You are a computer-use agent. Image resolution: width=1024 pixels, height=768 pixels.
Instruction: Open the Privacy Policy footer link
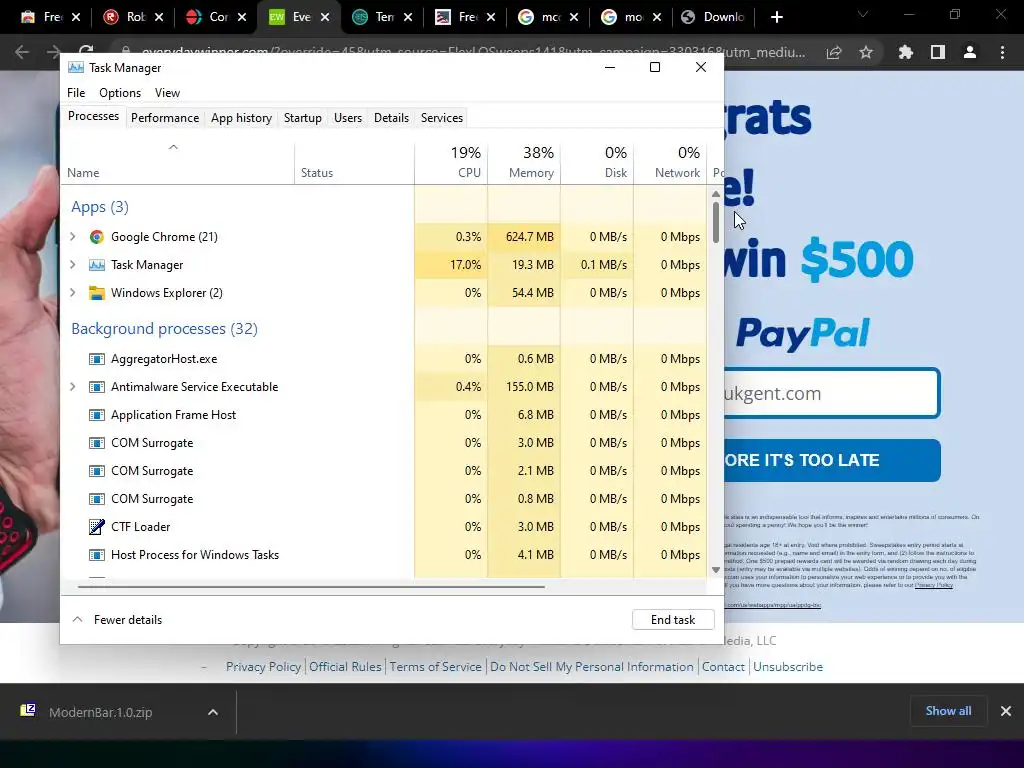263,667
